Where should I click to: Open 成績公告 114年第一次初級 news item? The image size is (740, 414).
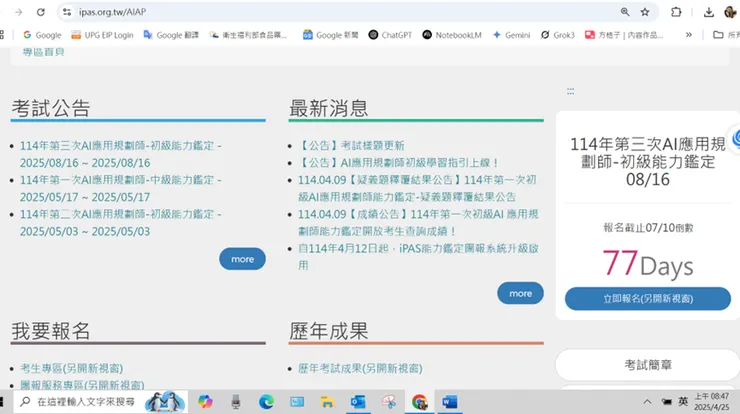click(x=418, y=223)
